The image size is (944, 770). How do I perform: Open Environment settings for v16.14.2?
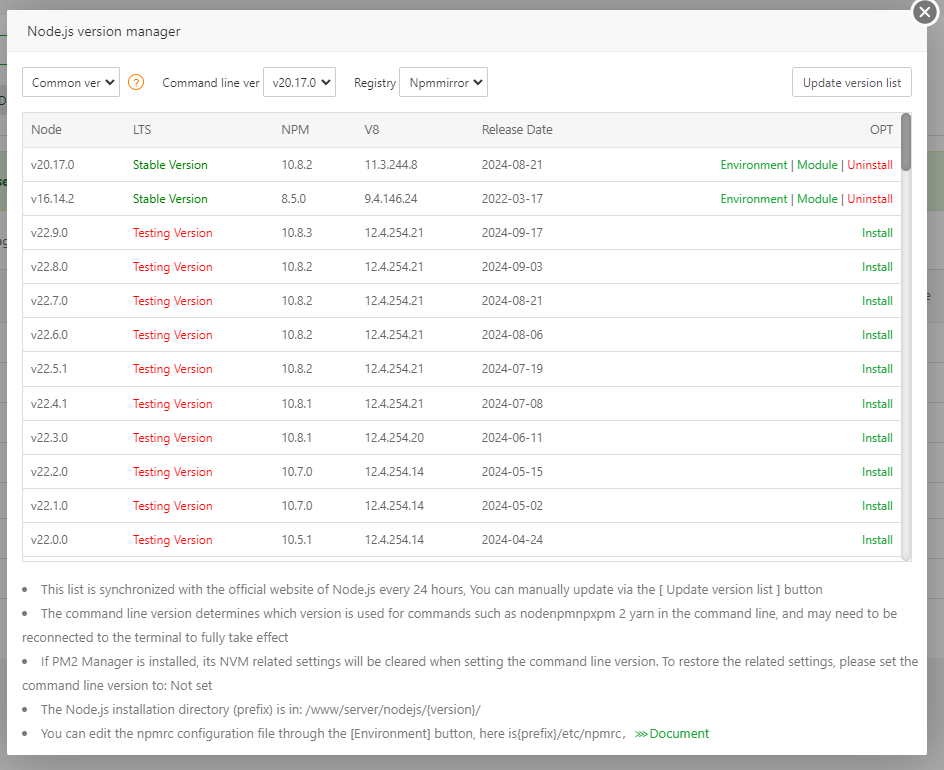(x=753, y=199)
